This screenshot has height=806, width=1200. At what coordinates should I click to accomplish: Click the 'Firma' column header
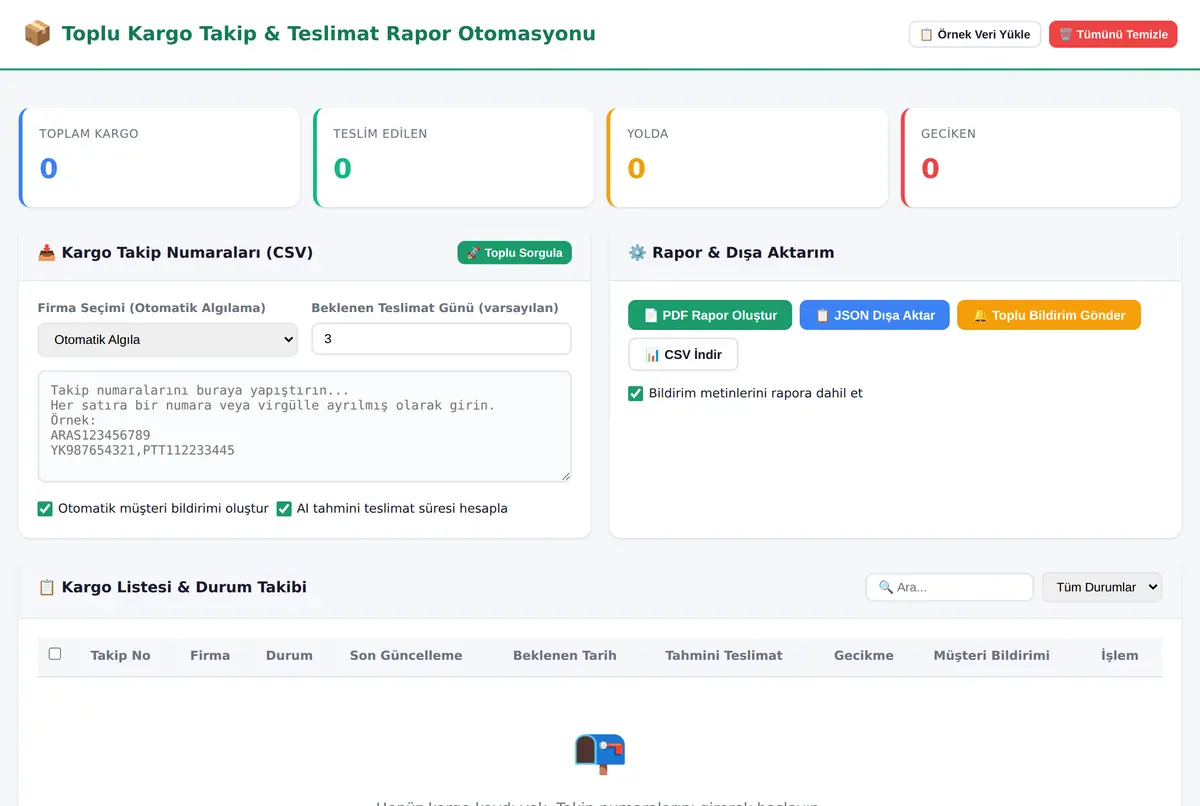tap(210, 656)
